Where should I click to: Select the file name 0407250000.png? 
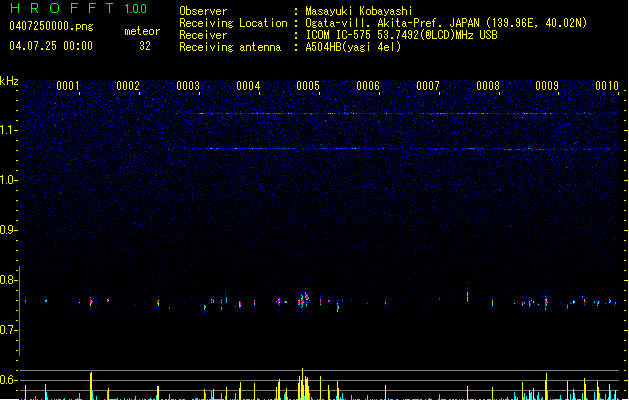point(51,26)
